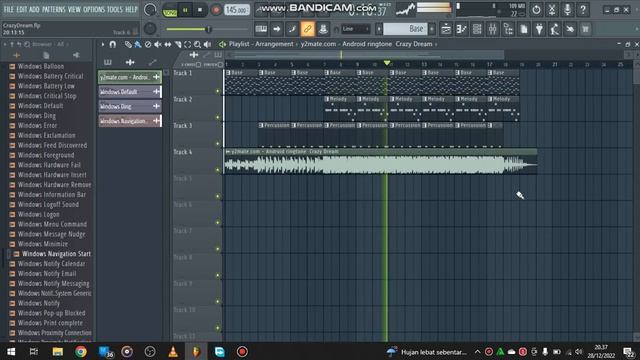The height and width of the screenshot is (360, 640).
Task: Select the playlist Delete tool
Action: tap(148, 44)
